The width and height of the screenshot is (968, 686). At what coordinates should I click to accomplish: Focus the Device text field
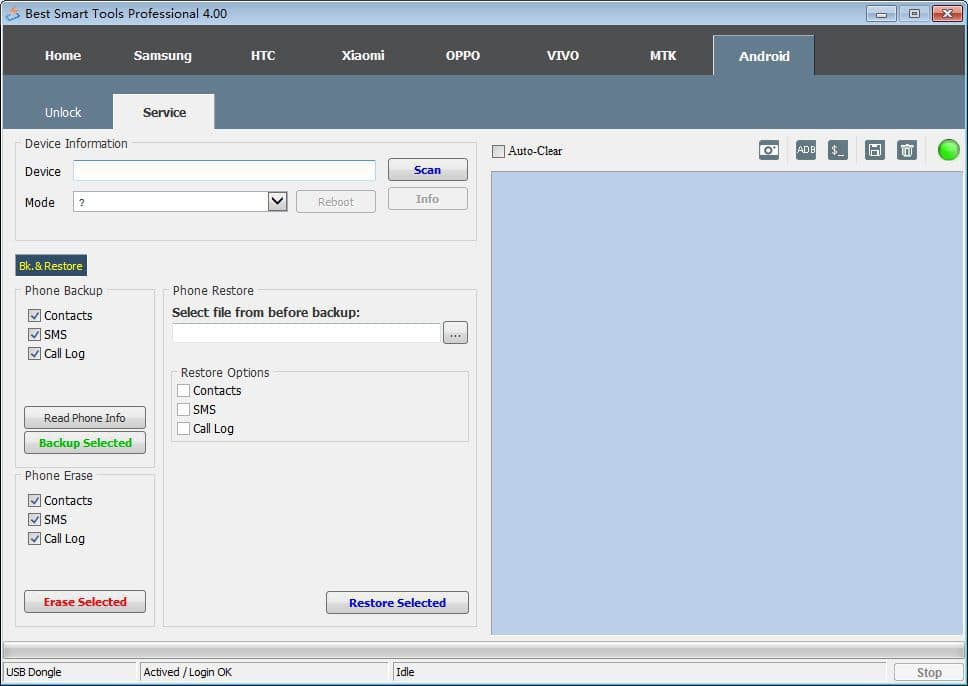pyautogui.click(x=224, y=171)
